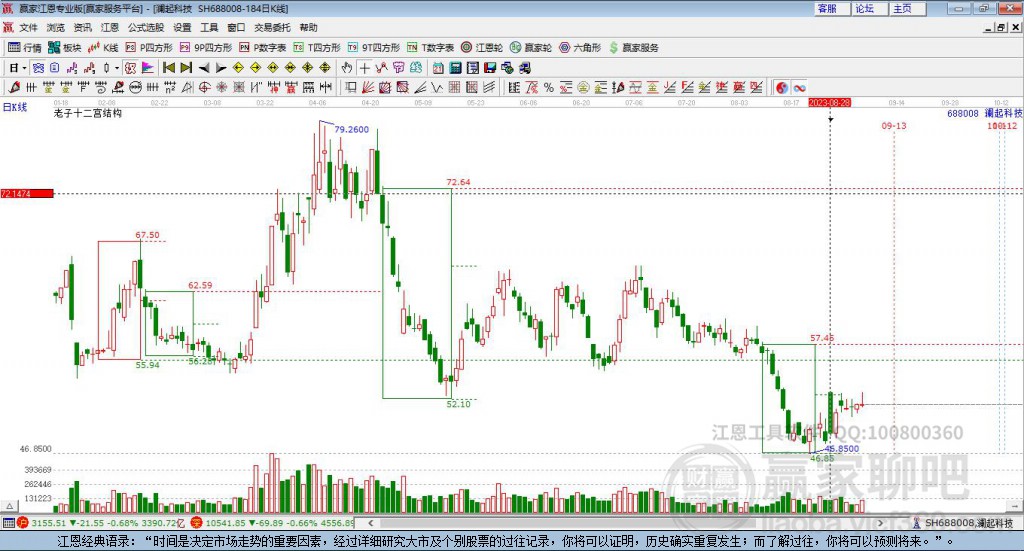This screenshot has height=551, width=1024.
Task: Click the volume panel collapse triangle
Action: 9,507
